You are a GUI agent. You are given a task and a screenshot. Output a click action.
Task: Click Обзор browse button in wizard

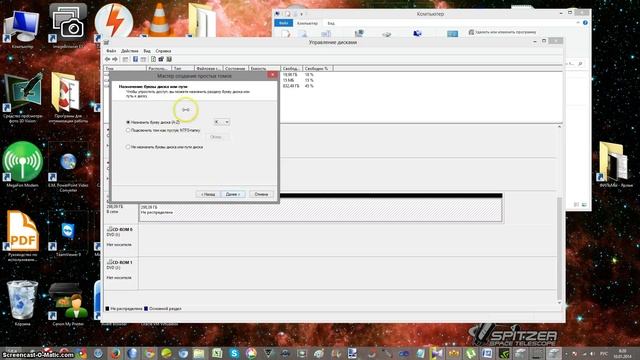pos(216,137)
